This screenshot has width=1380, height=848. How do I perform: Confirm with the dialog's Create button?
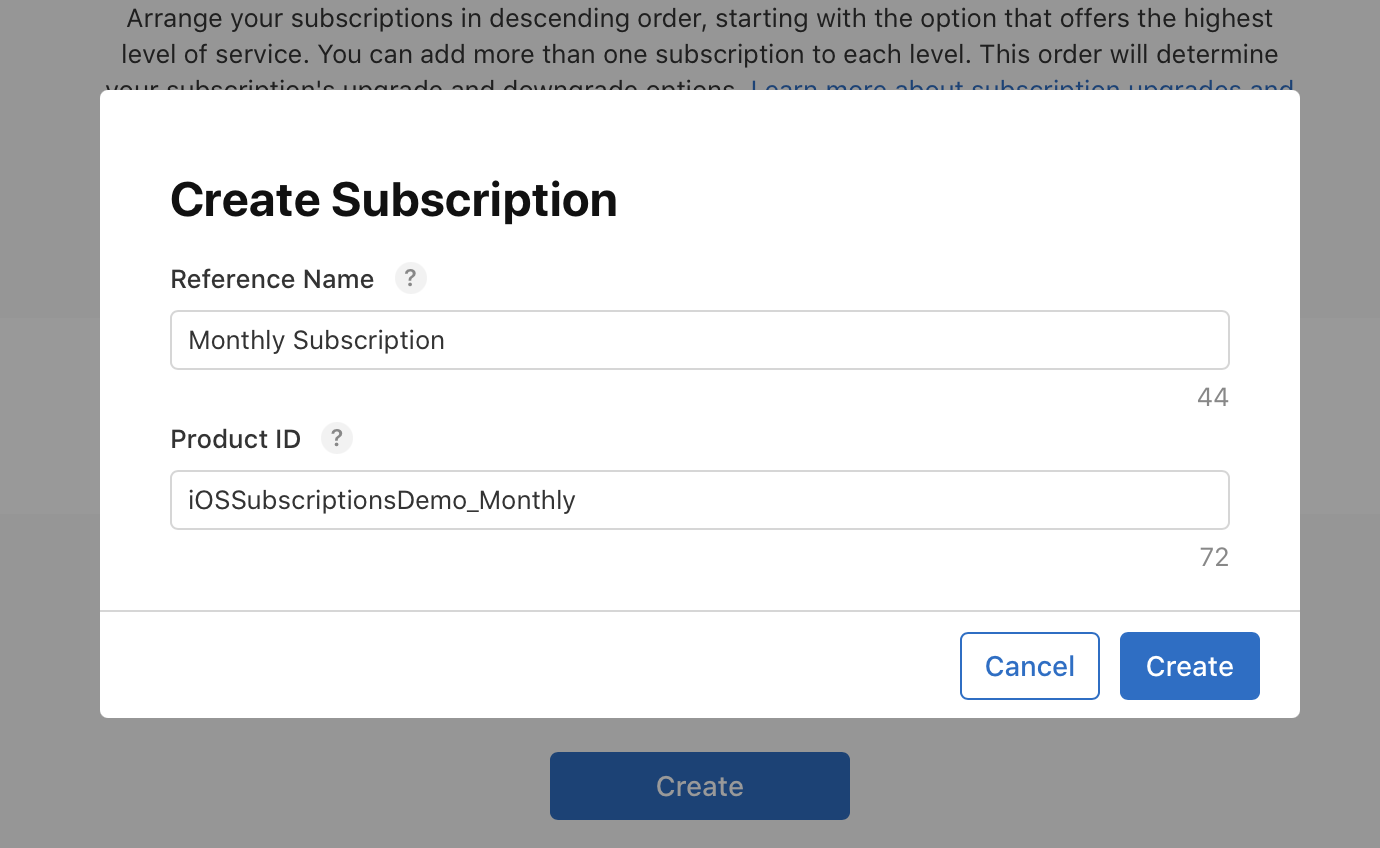1189,666
